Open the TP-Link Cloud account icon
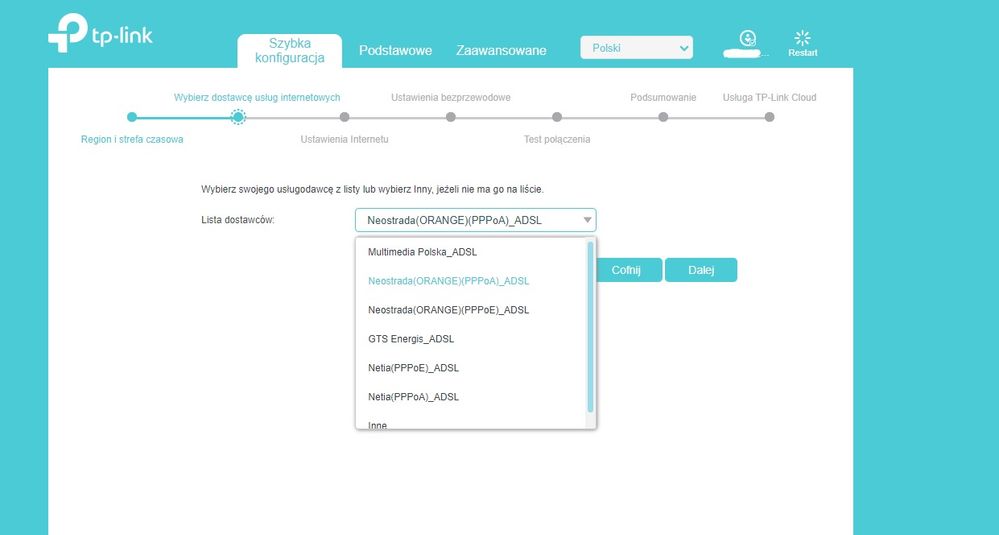This screenshot has width=999, height=535. point(747,38)
